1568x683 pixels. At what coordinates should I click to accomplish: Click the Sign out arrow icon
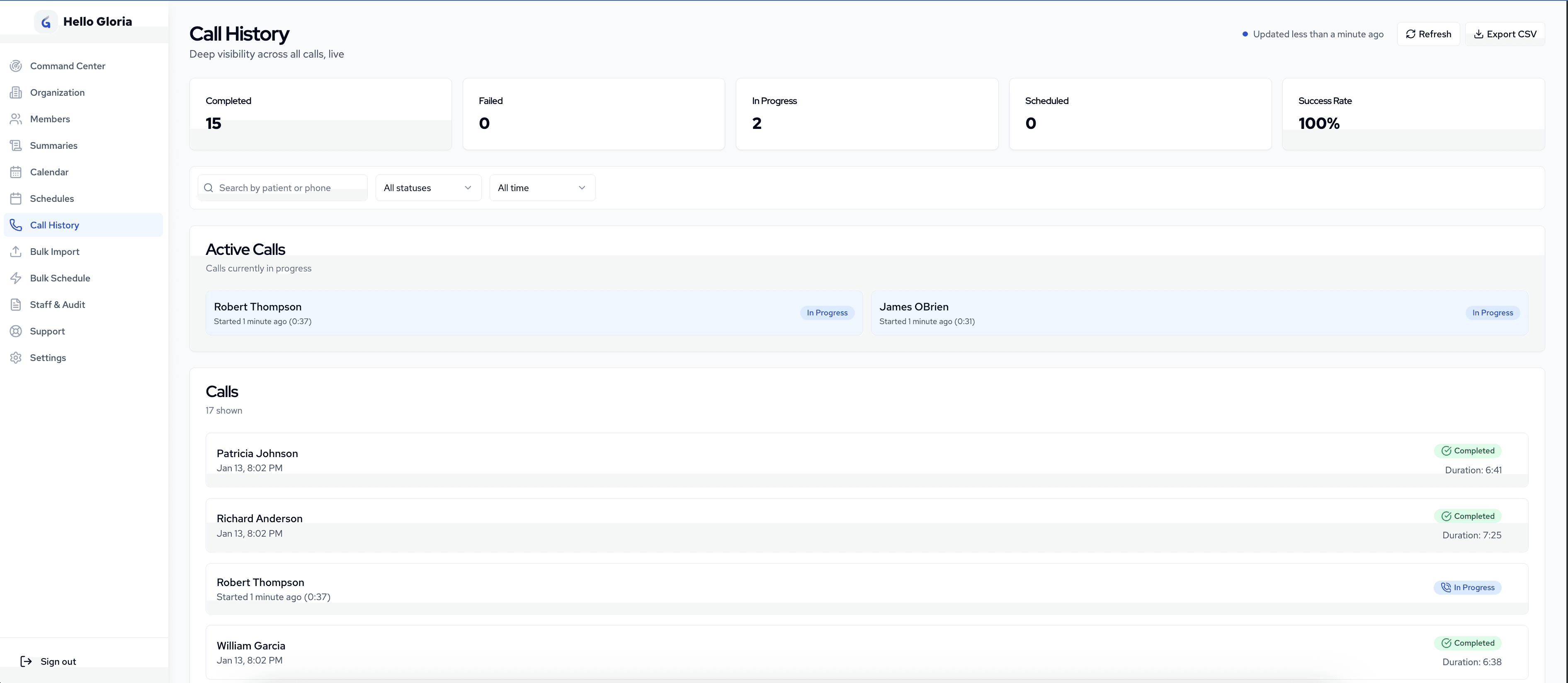pyautogui.click(x=26, y=662)
